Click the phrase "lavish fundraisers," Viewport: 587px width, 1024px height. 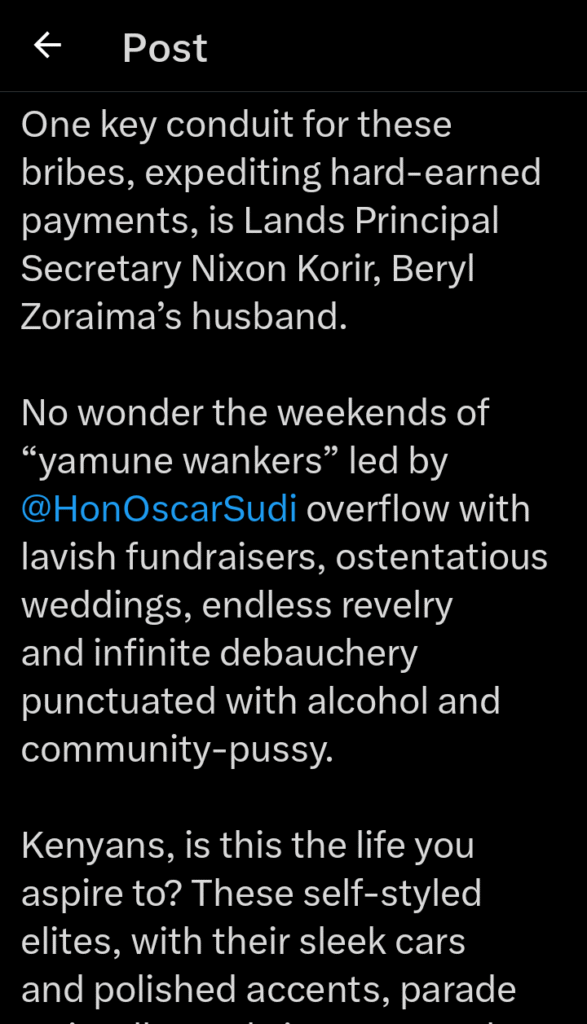coord(174,557)
